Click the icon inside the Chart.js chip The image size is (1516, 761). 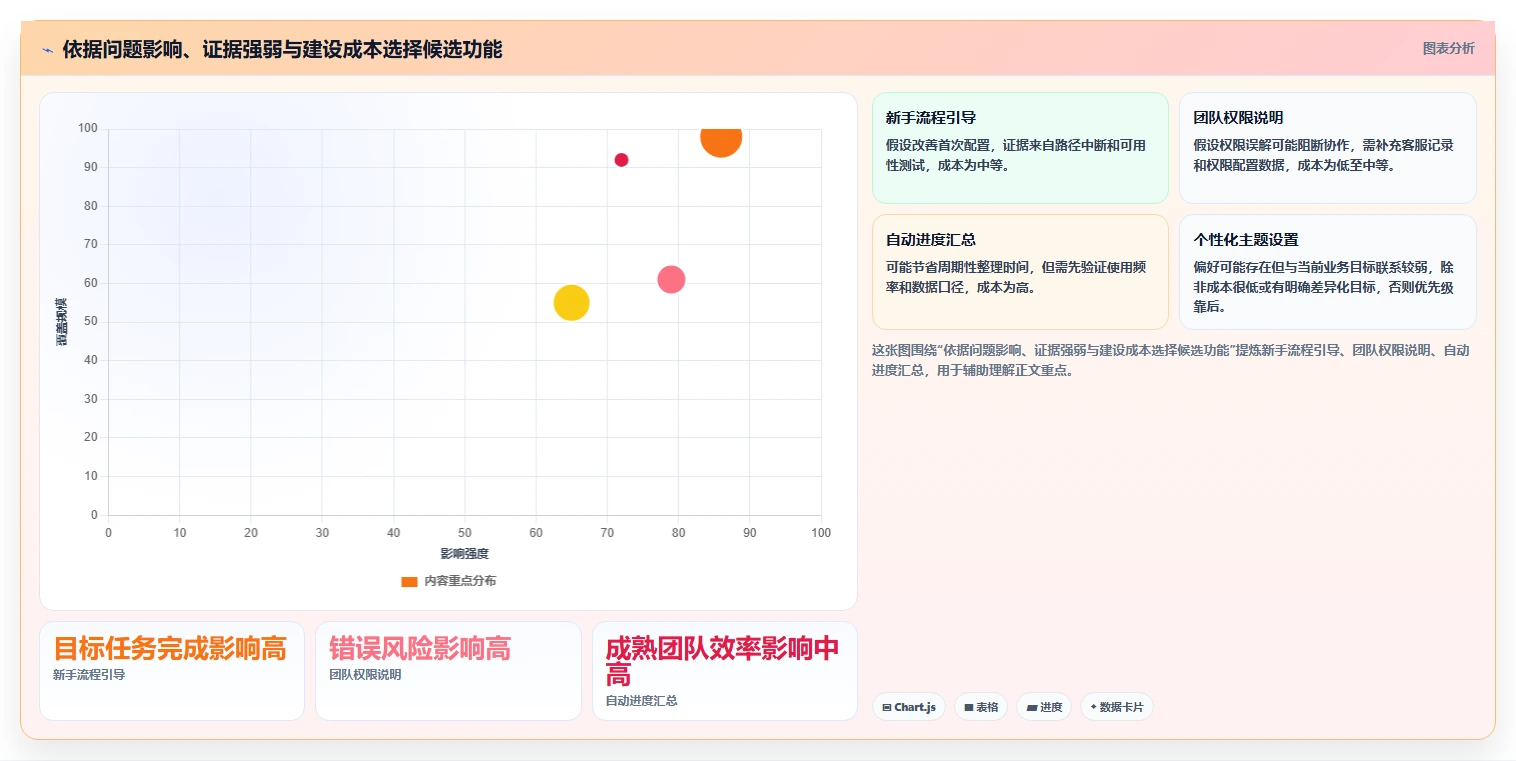[887, 708]
